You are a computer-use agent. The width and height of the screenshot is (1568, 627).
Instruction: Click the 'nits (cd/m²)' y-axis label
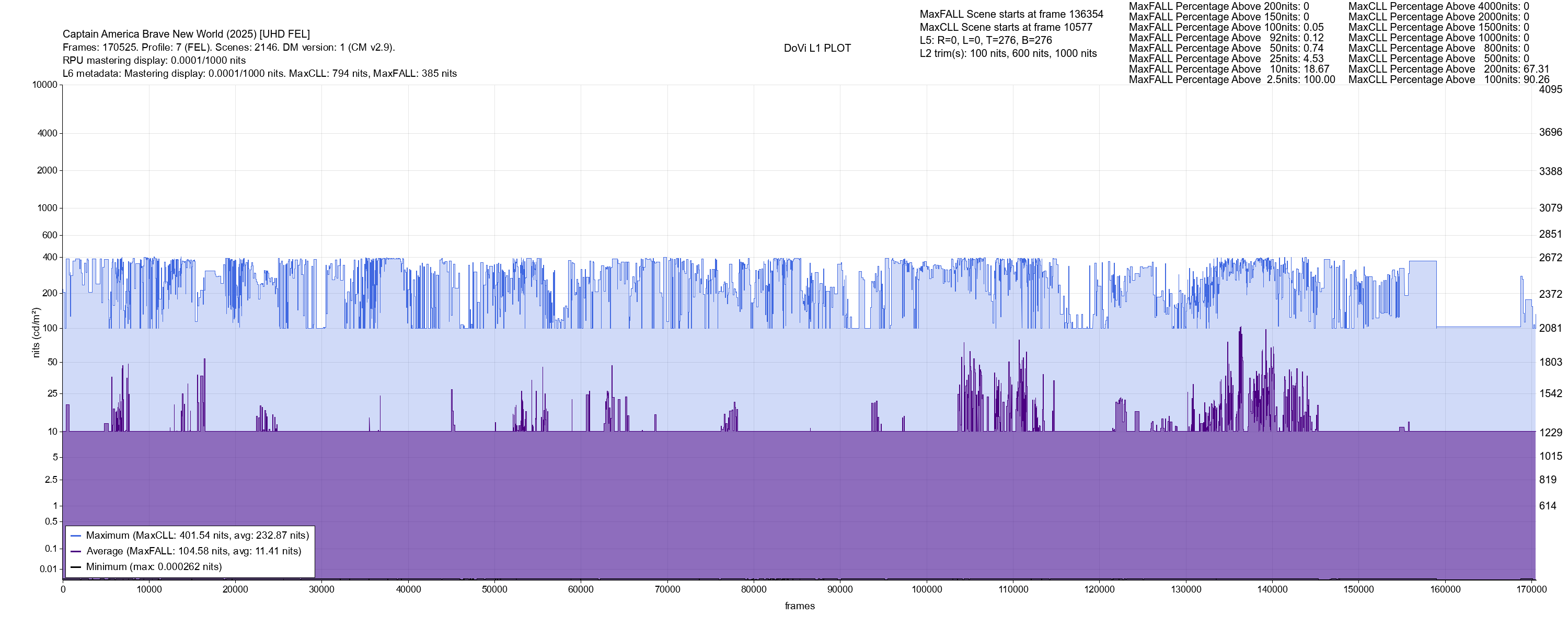(36, 332)
